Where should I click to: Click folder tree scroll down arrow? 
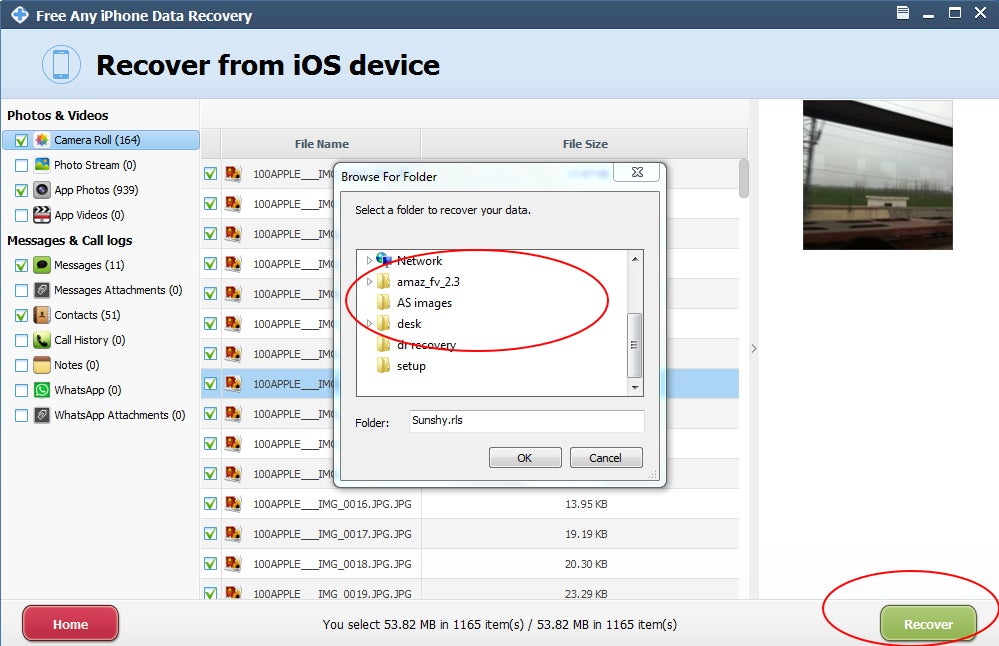(635, 387)
